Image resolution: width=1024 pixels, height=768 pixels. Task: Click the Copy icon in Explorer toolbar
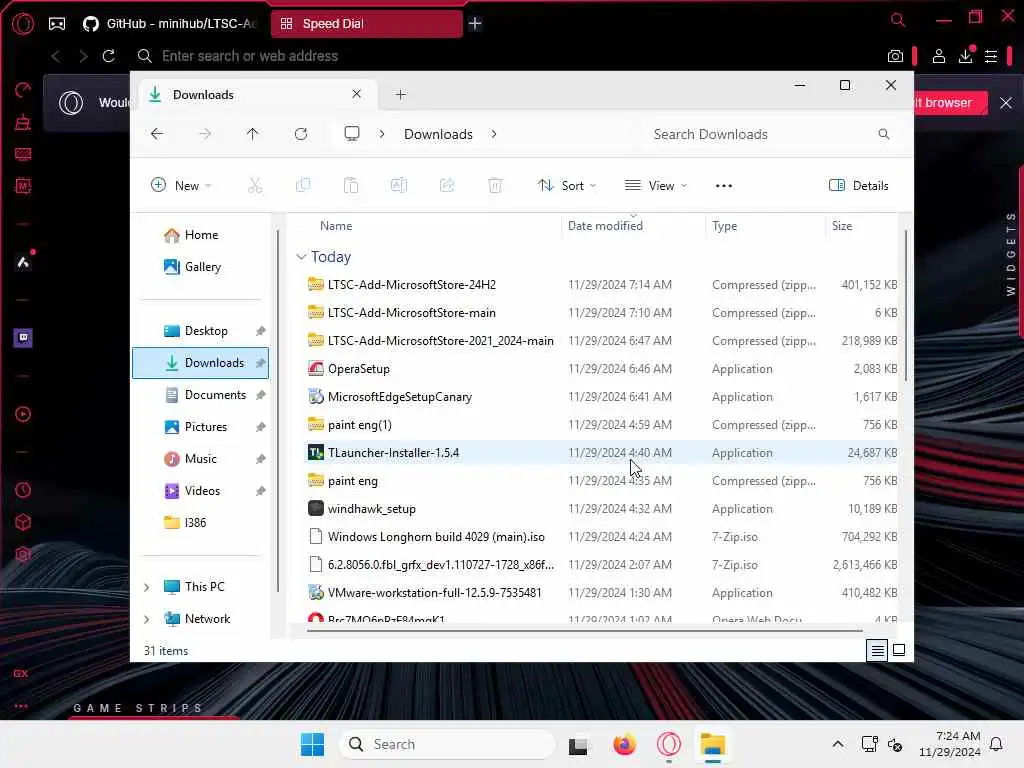tap(303, 185)
